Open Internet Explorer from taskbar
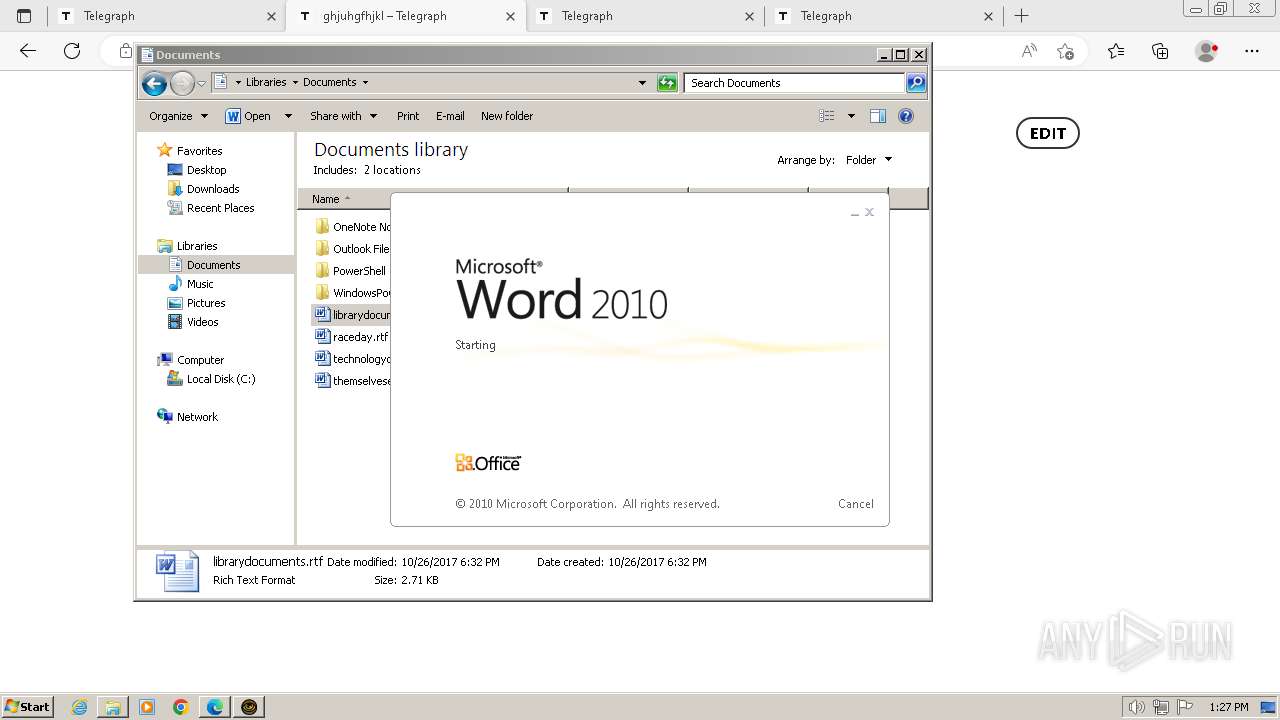The image size is (1280, 720). click(x=79, y=707)
